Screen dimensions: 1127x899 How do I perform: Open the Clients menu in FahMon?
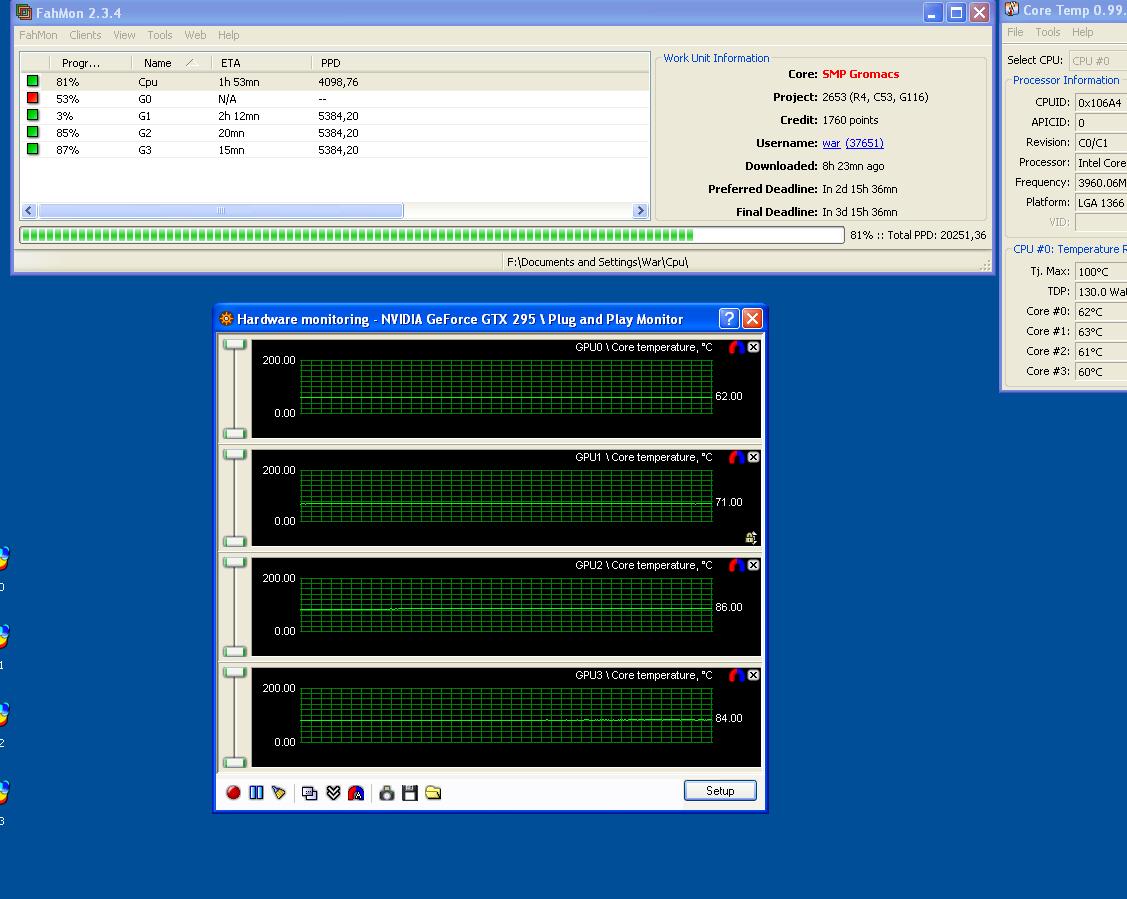pos(86,35)
